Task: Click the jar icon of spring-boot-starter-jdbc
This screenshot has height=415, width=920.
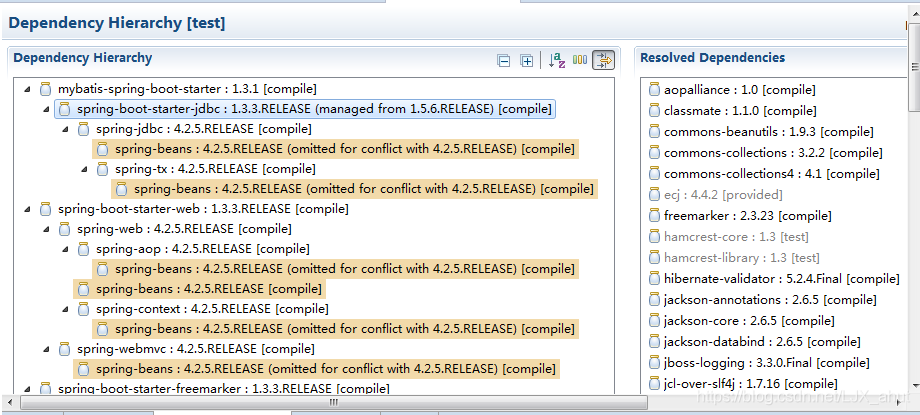Action: tap(65, 109)
